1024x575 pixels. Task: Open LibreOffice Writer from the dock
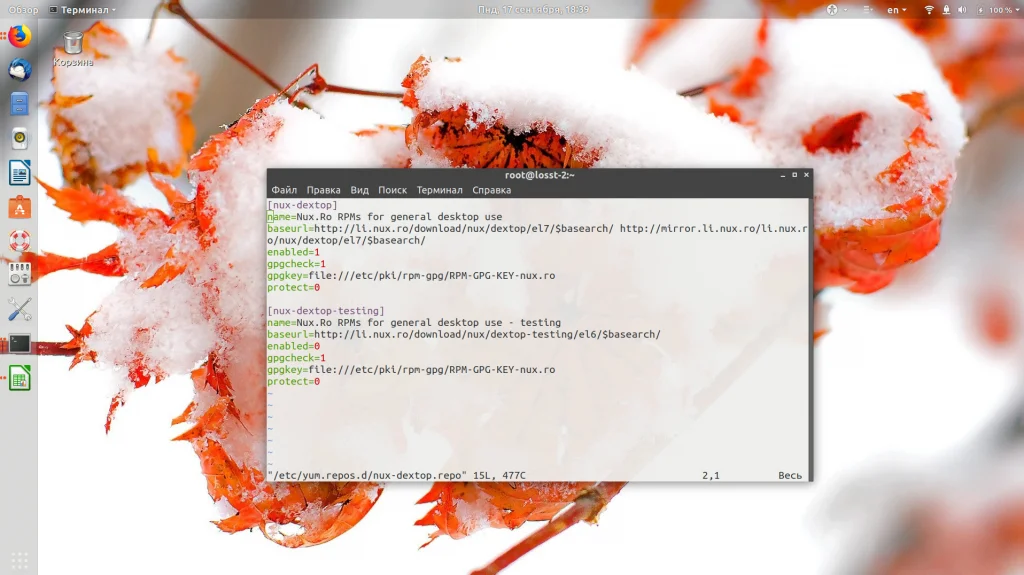[x=20, y=172]
